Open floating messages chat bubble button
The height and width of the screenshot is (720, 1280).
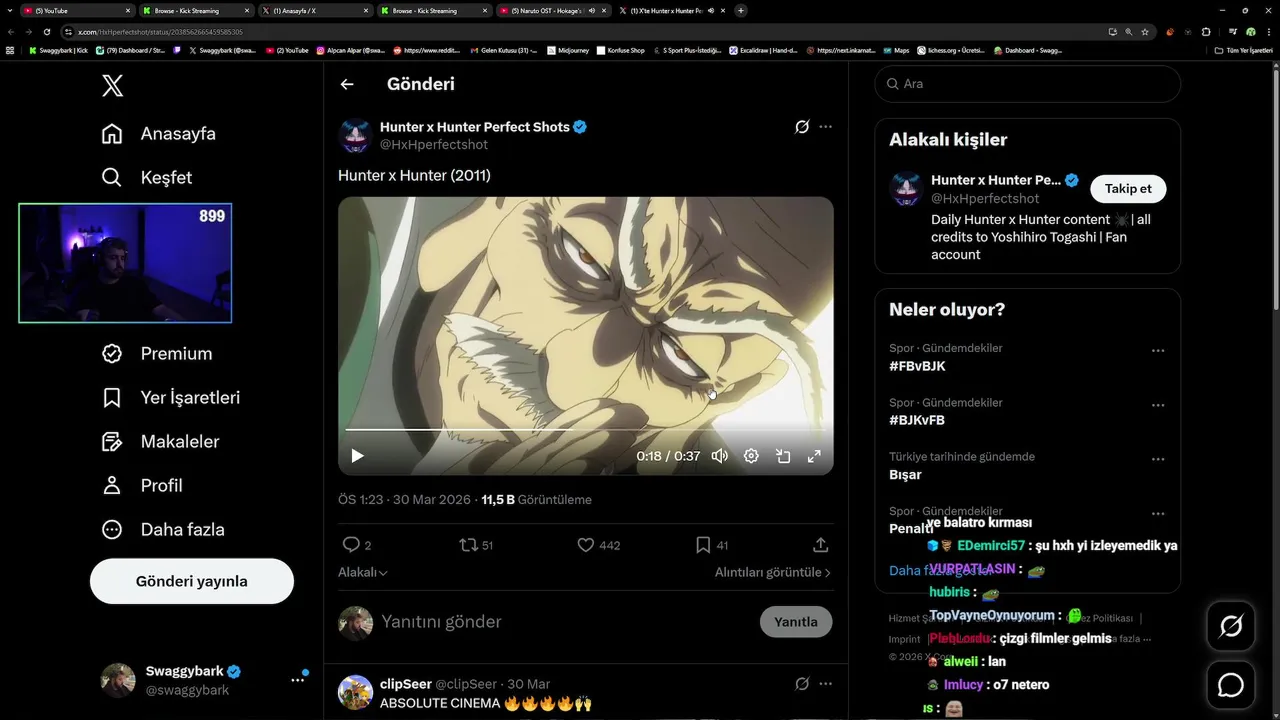tap(1231, 685)
